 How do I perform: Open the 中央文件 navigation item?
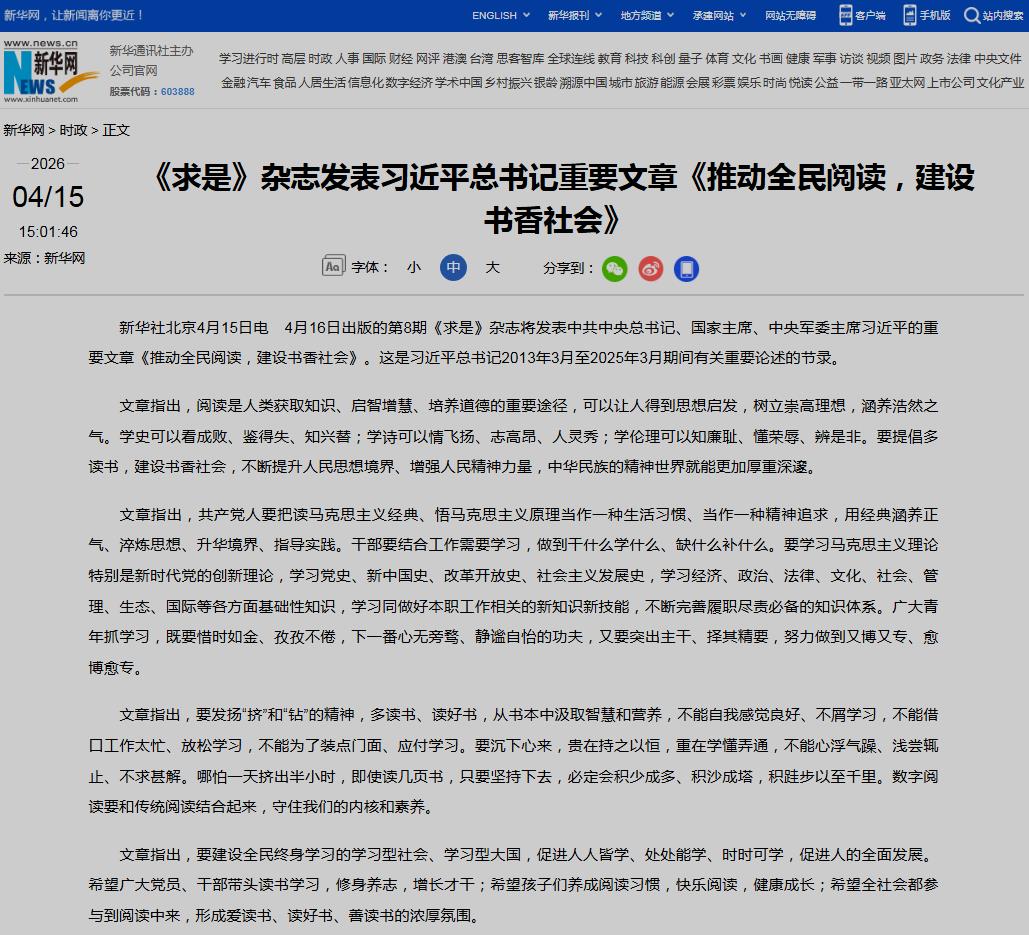998,59
